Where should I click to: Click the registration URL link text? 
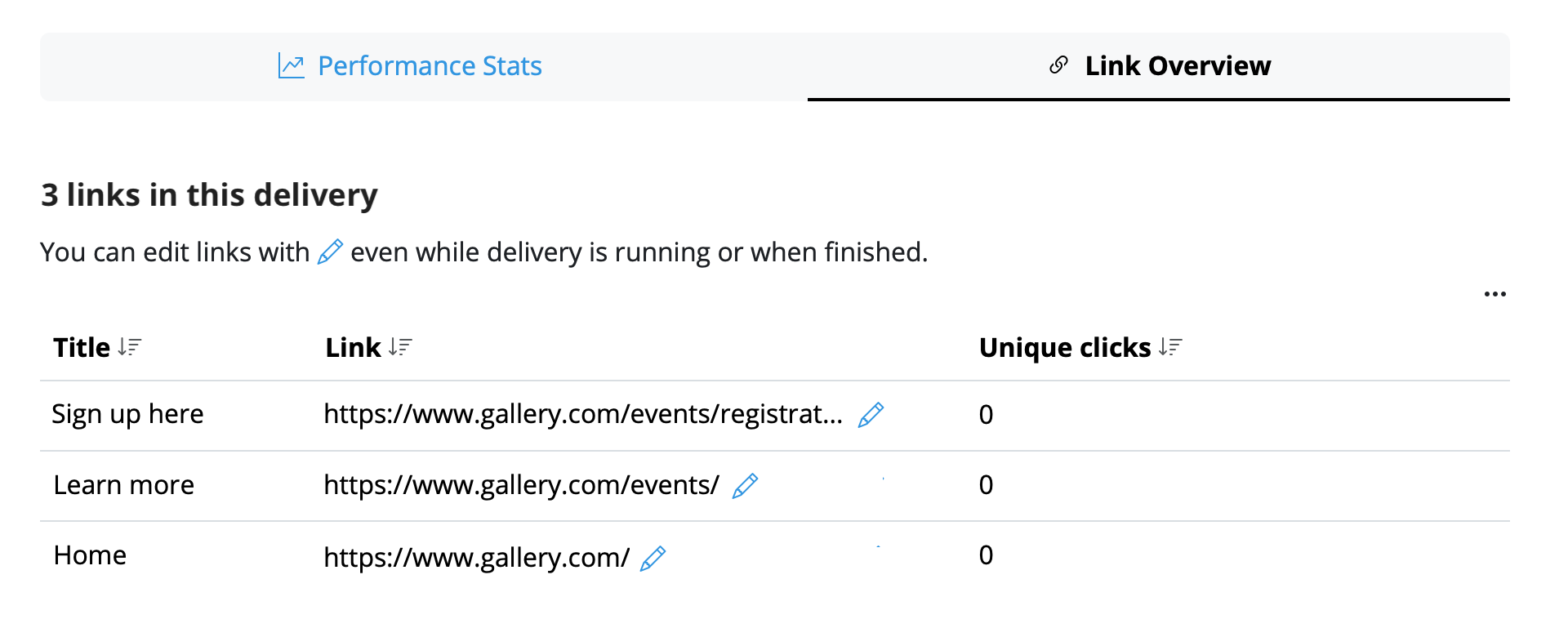click(x=583, y=414)
